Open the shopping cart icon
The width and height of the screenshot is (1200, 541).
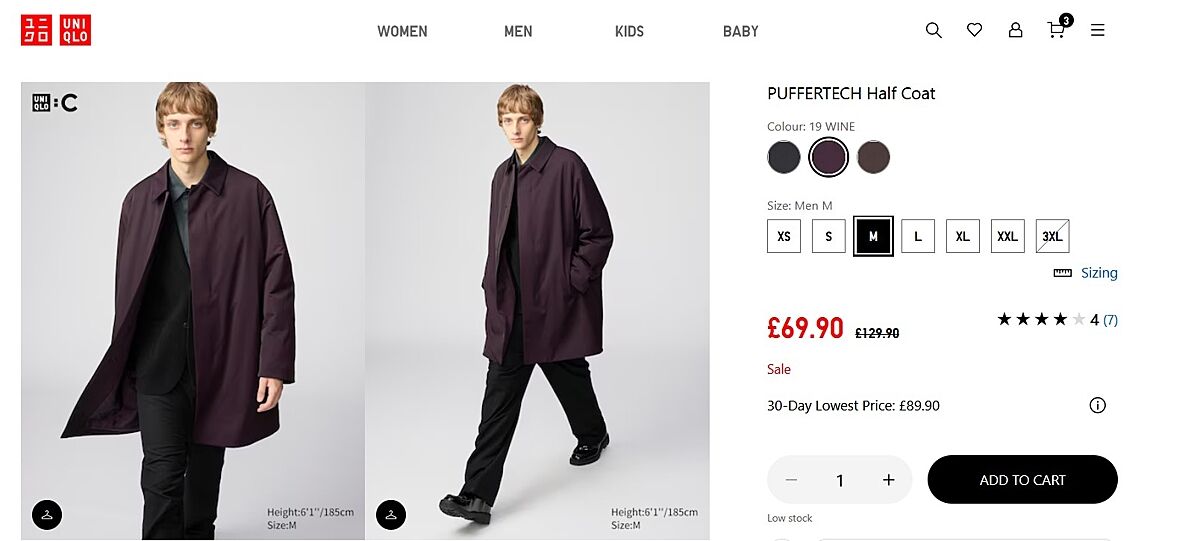click(x=1056, y=30)
